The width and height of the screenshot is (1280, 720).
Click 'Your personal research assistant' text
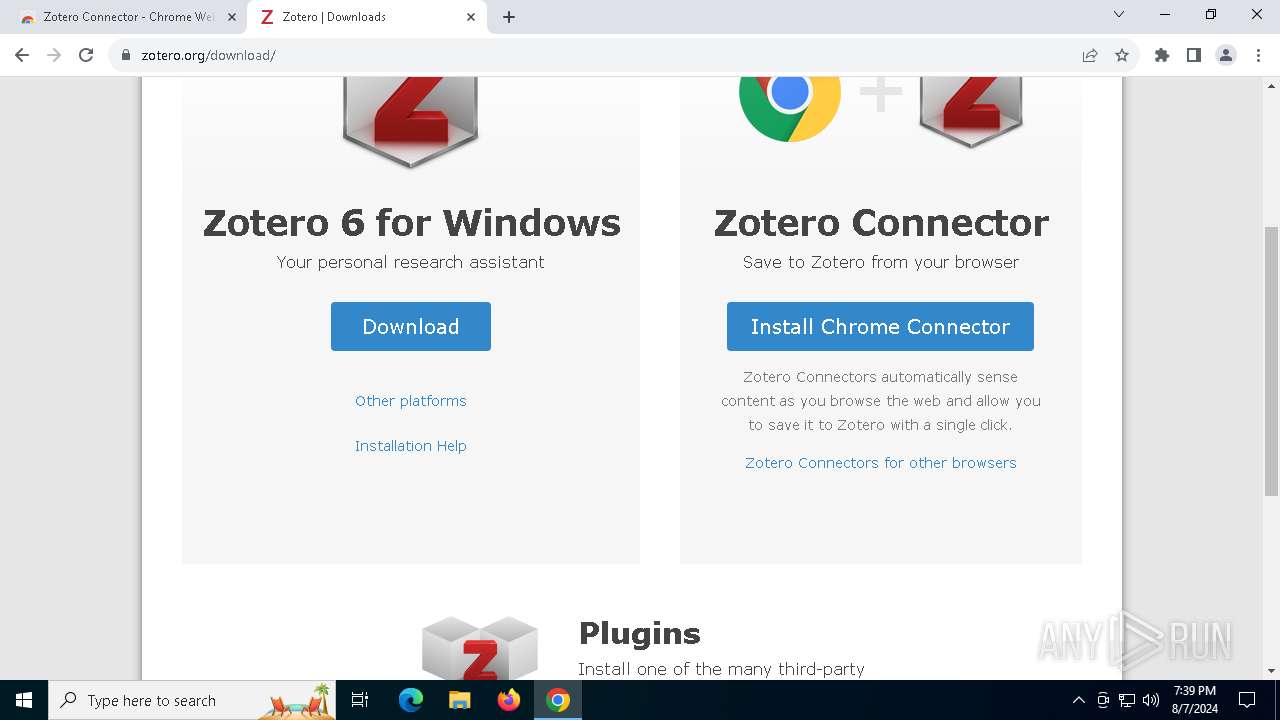[411, 262]
